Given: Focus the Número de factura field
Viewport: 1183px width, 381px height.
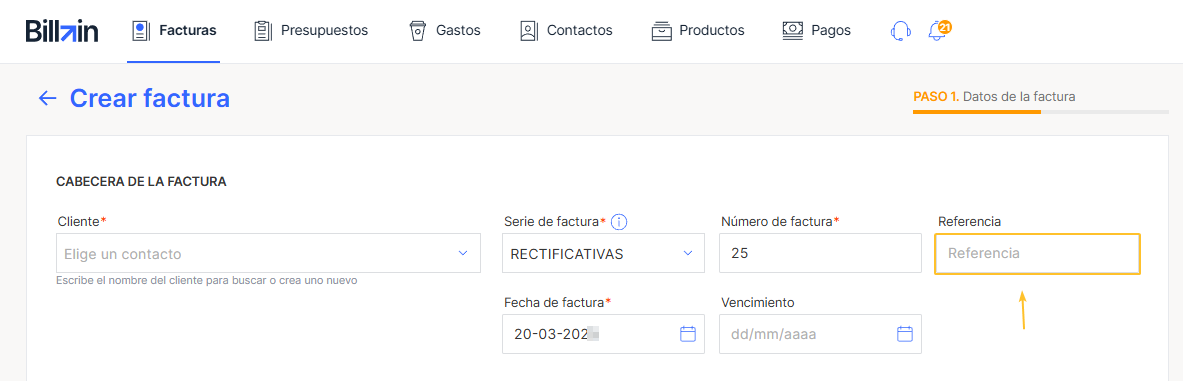Looking at the screenshot, I should (x=821, y=253).
